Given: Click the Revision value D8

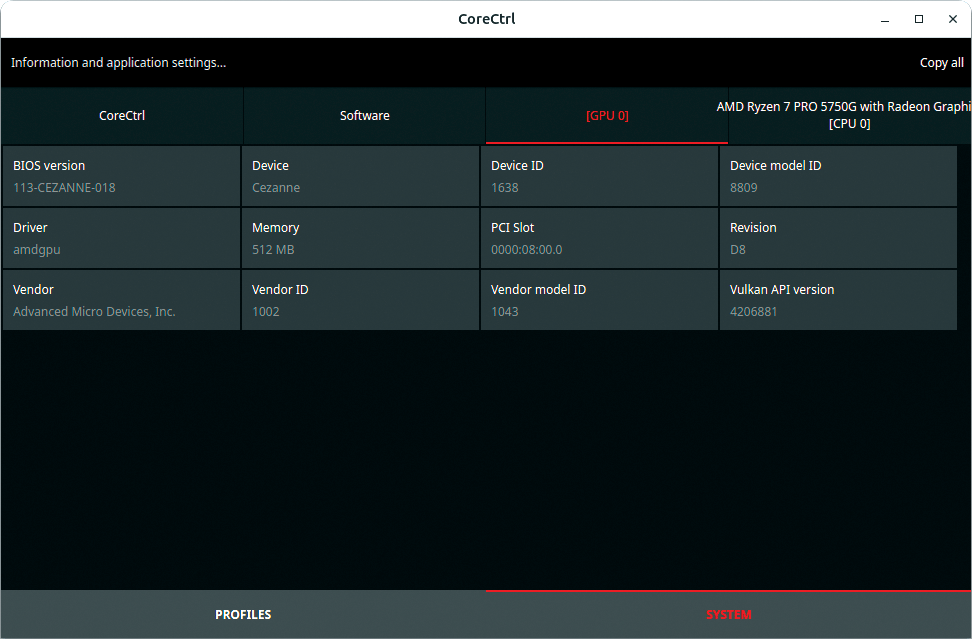Looking at the screenshot, I should tap(738, 250).
